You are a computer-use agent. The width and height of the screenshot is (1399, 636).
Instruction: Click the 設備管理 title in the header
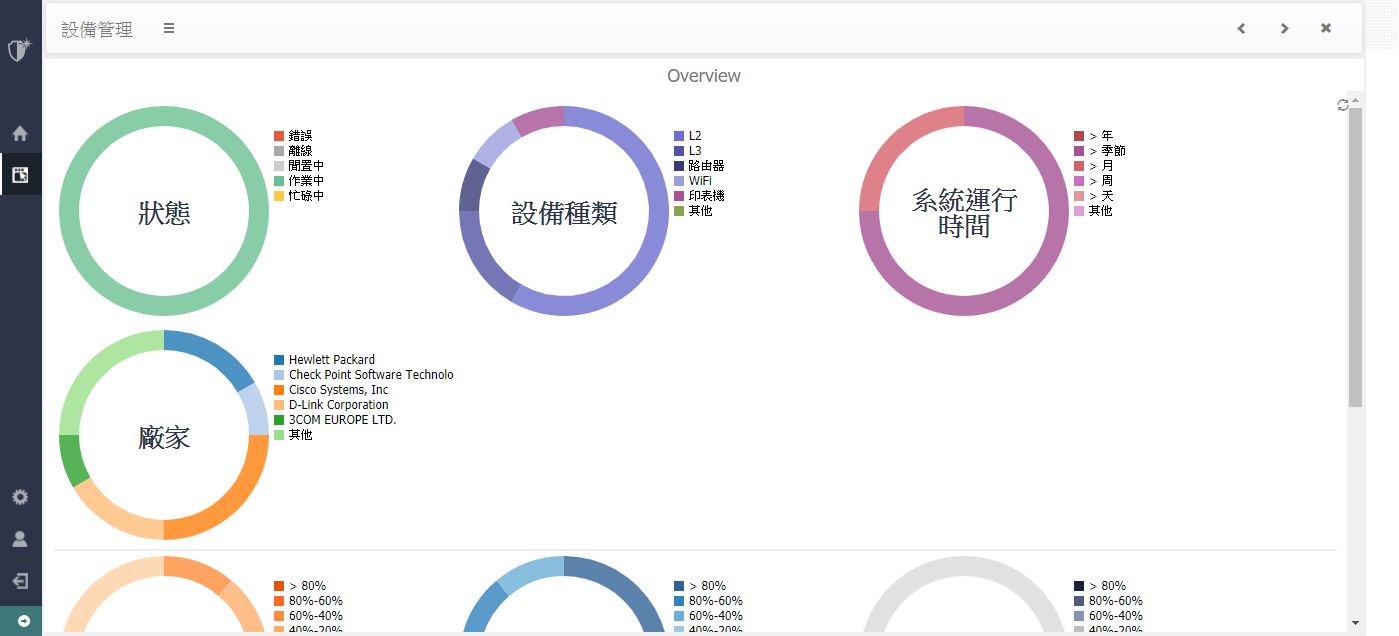pos(97,30)
